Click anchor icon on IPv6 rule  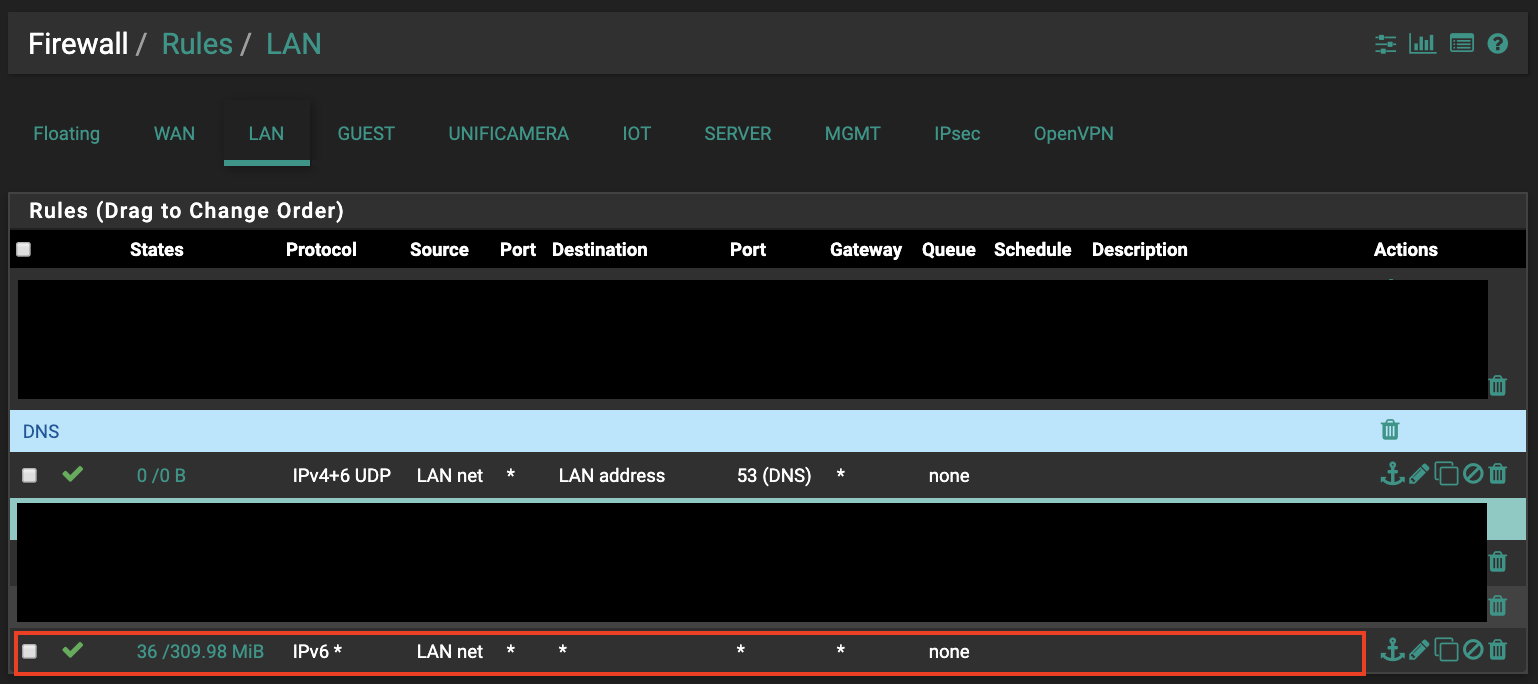1391,651
